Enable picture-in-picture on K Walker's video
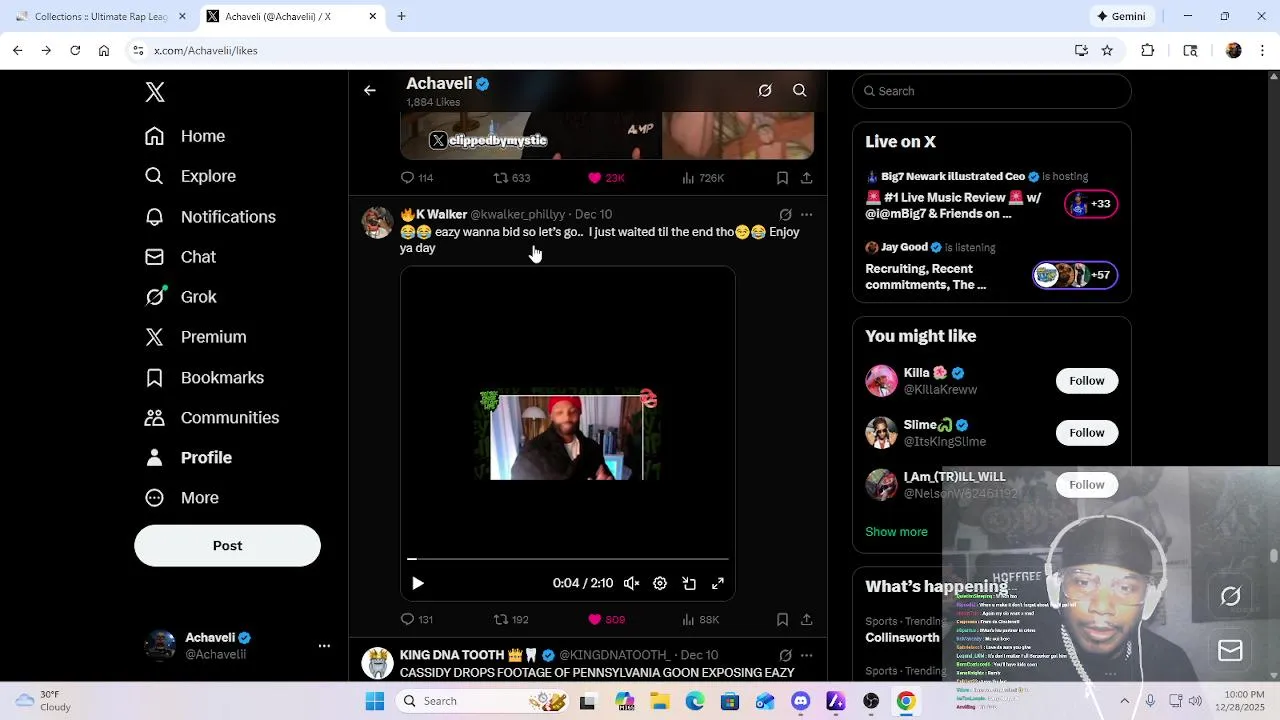Image resolution: width=1280 pixels, height=720 pixels. coord(689,584)
